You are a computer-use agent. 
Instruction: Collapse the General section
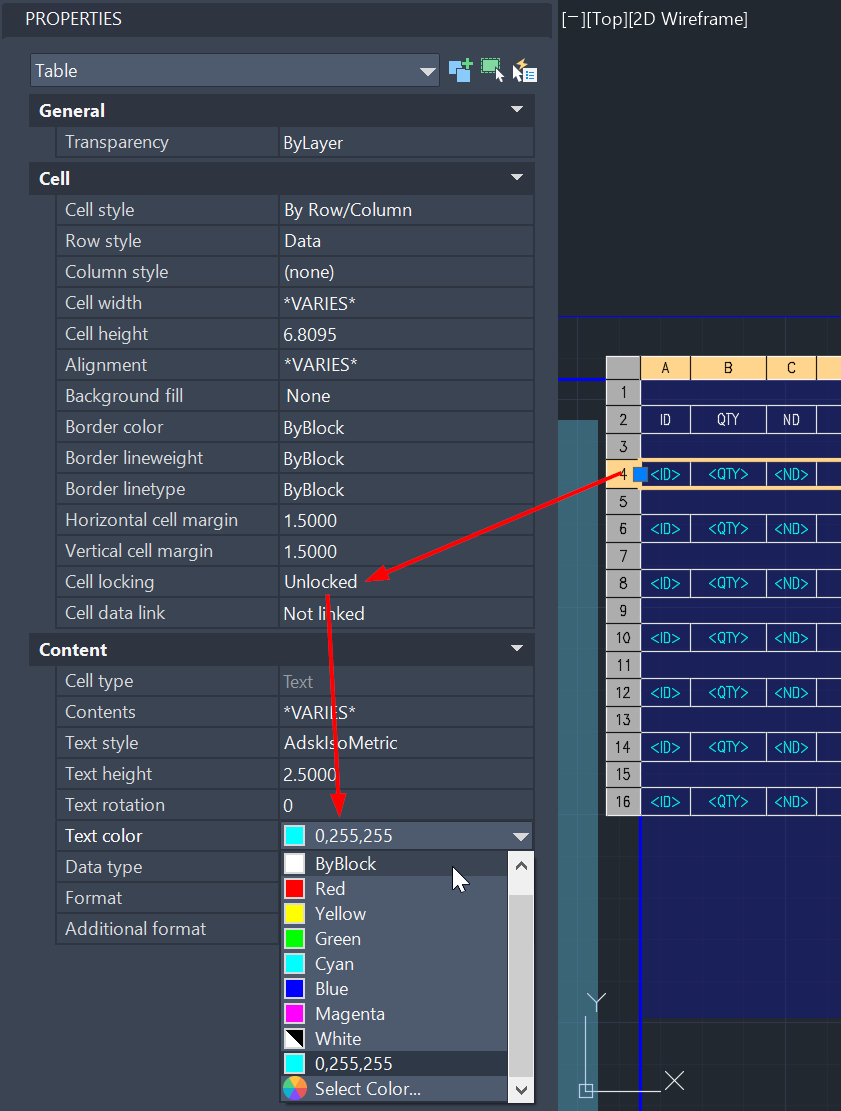[518, 110]
